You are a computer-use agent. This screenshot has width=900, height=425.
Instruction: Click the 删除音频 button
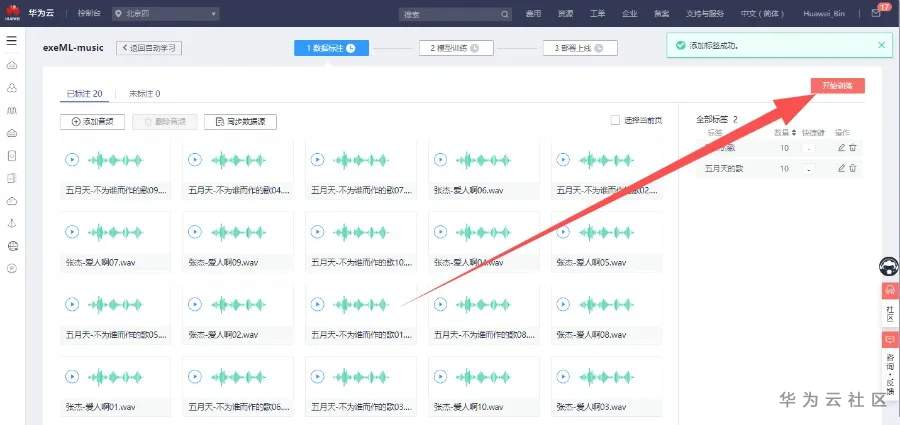tap(165, 122)
